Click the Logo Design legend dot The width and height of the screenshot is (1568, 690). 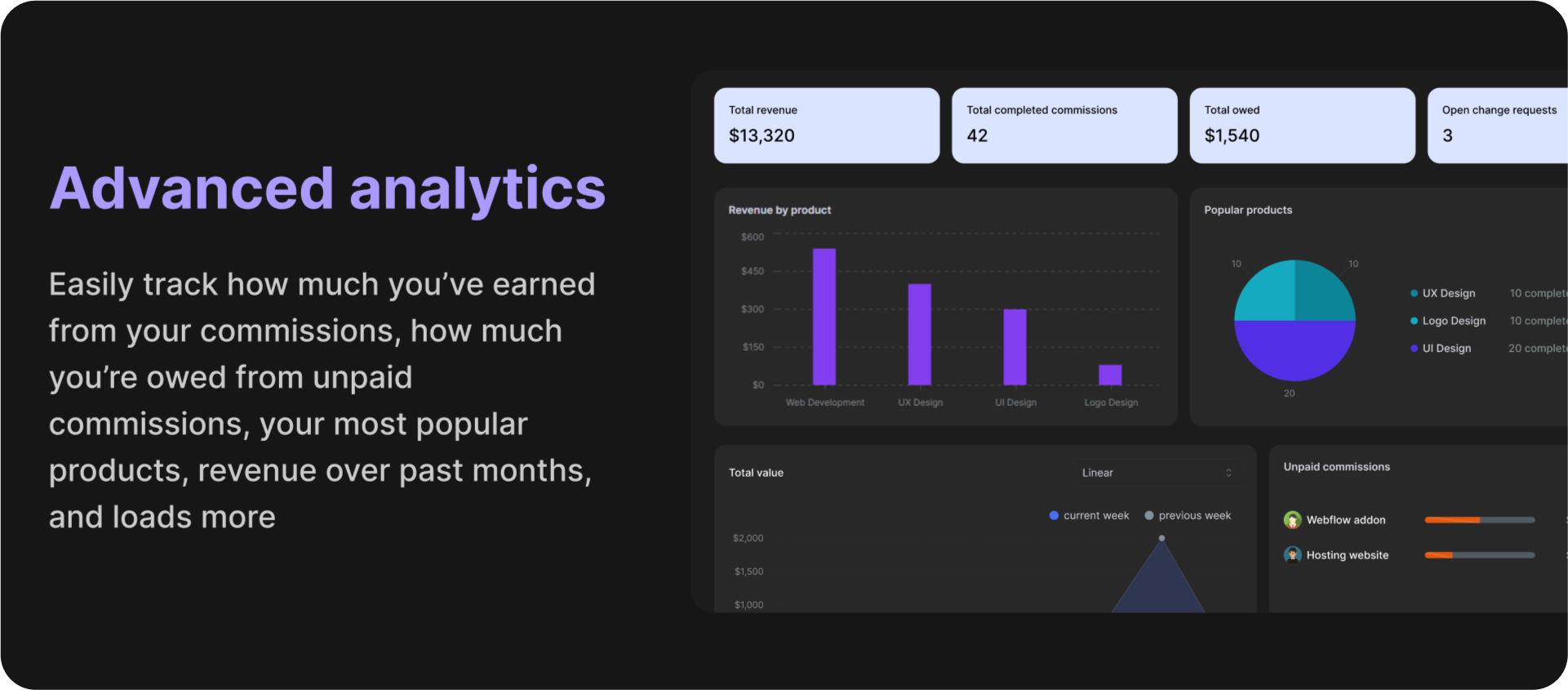(x=1414, y=321)
